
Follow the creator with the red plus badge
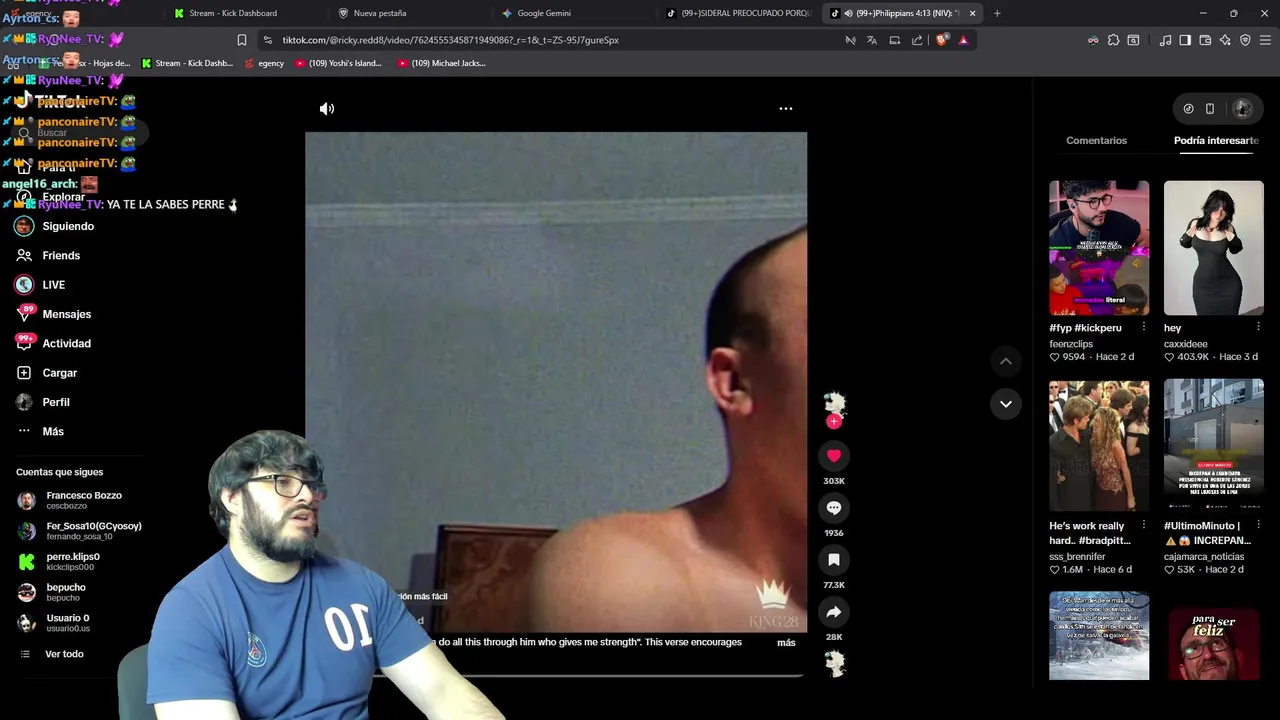(834, 421)
